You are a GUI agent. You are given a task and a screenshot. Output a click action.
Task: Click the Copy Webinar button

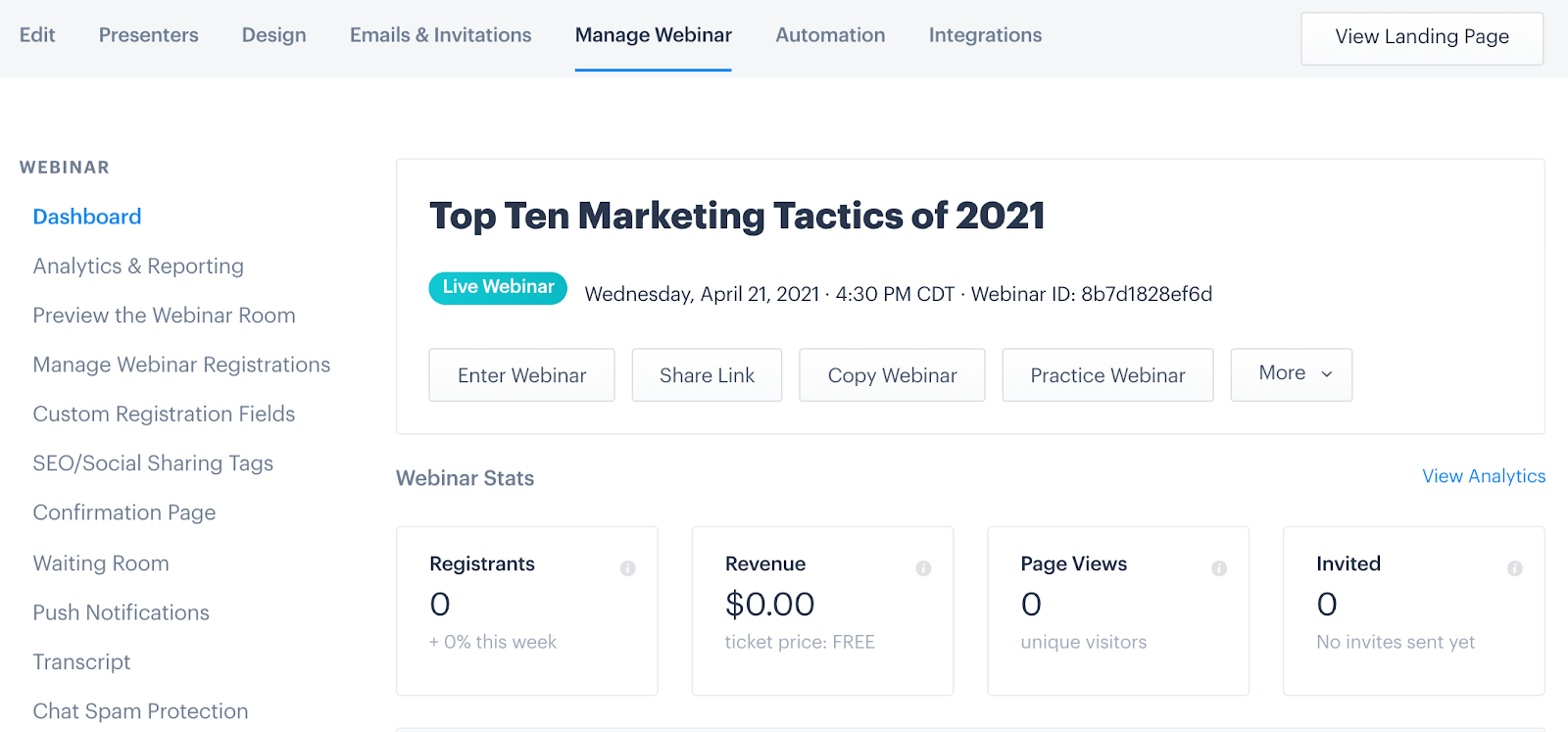tap(892, 375)
